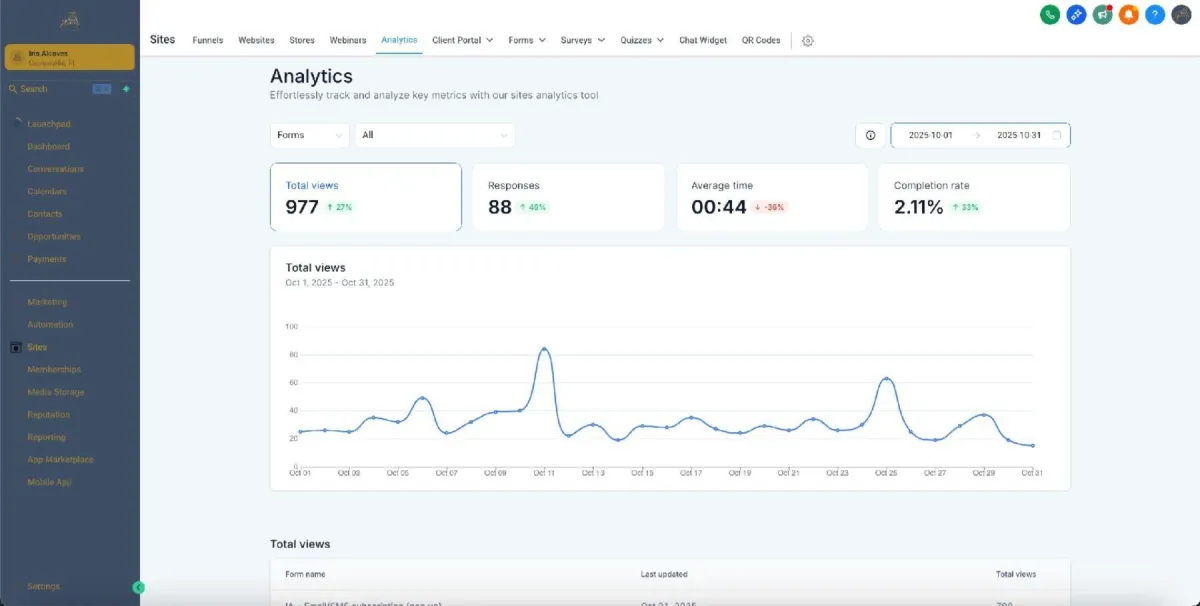Image resolution: width=1200 pixels, height=606 pixels.
Task: Select the Total views metric card
Action: point(366,197)
